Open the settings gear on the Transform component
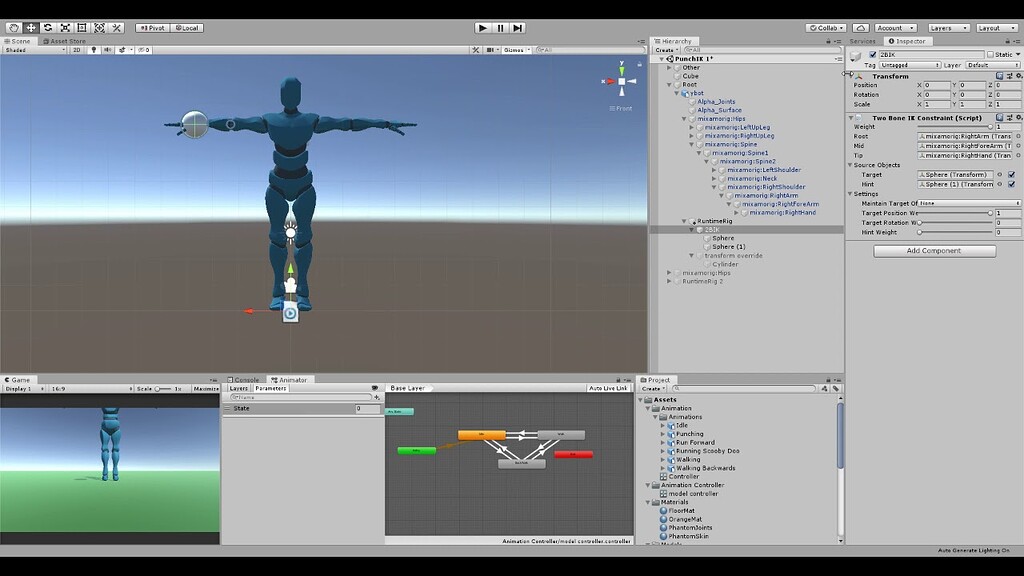This screenshot has height=576, width=1024. [1019, 76]
